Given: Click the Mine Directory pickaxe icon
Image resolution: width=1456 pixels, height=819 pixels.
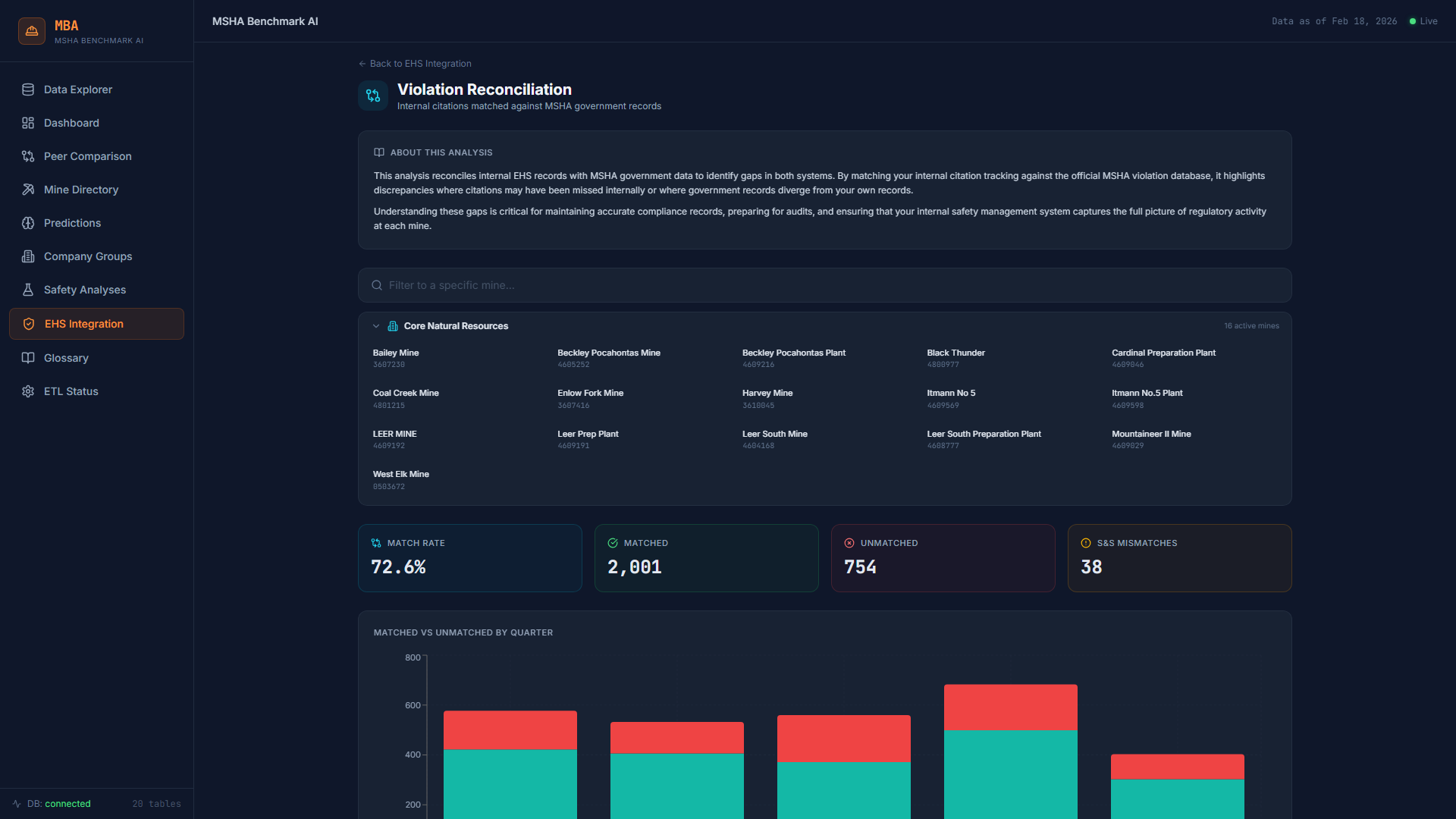Looking at the screenshot, I should 28,190.
